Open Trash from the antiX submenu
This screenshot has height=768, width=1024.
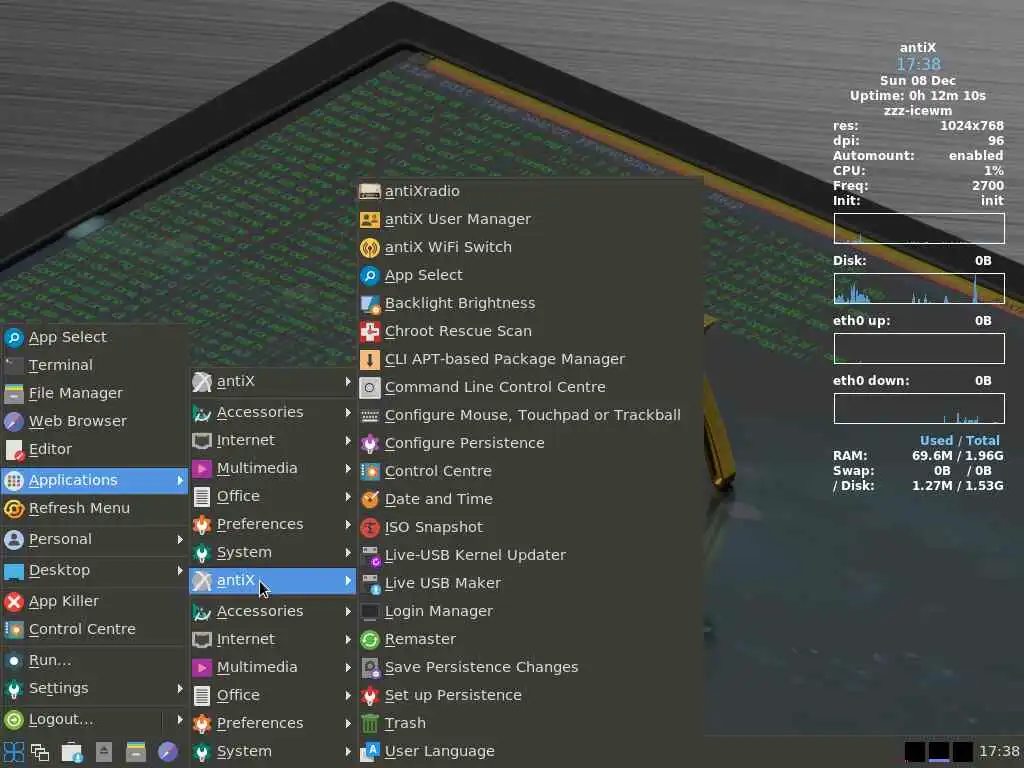(530, 724)
